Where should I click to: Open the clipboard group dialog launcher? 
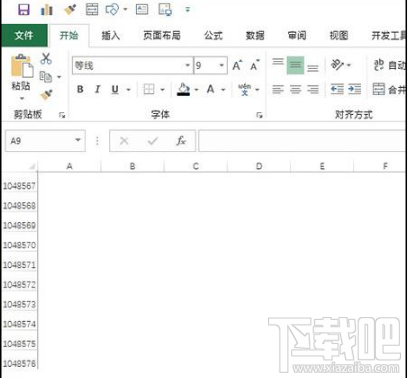62,115
